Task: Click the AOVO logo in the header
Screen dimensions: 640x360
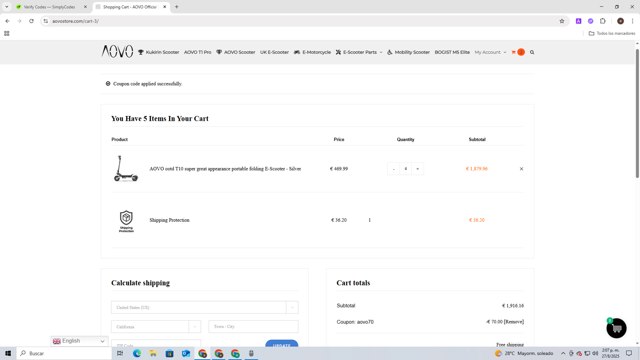Action: pos(117,51)
